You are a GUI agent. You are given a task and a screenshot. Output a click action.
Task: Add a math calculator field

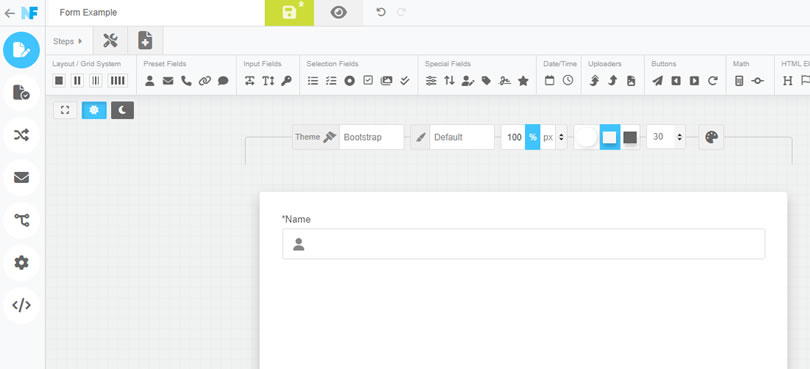(739, 81)
